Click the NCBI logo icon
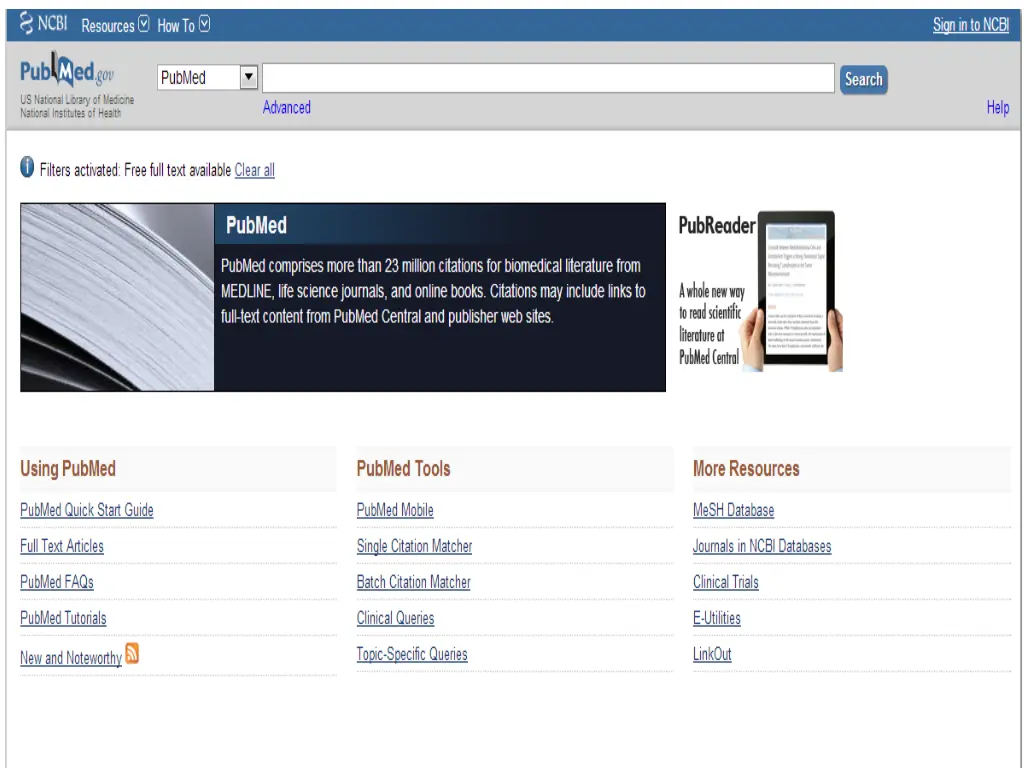Viewport: 1024px width, 768px height. tap(26, 24)
